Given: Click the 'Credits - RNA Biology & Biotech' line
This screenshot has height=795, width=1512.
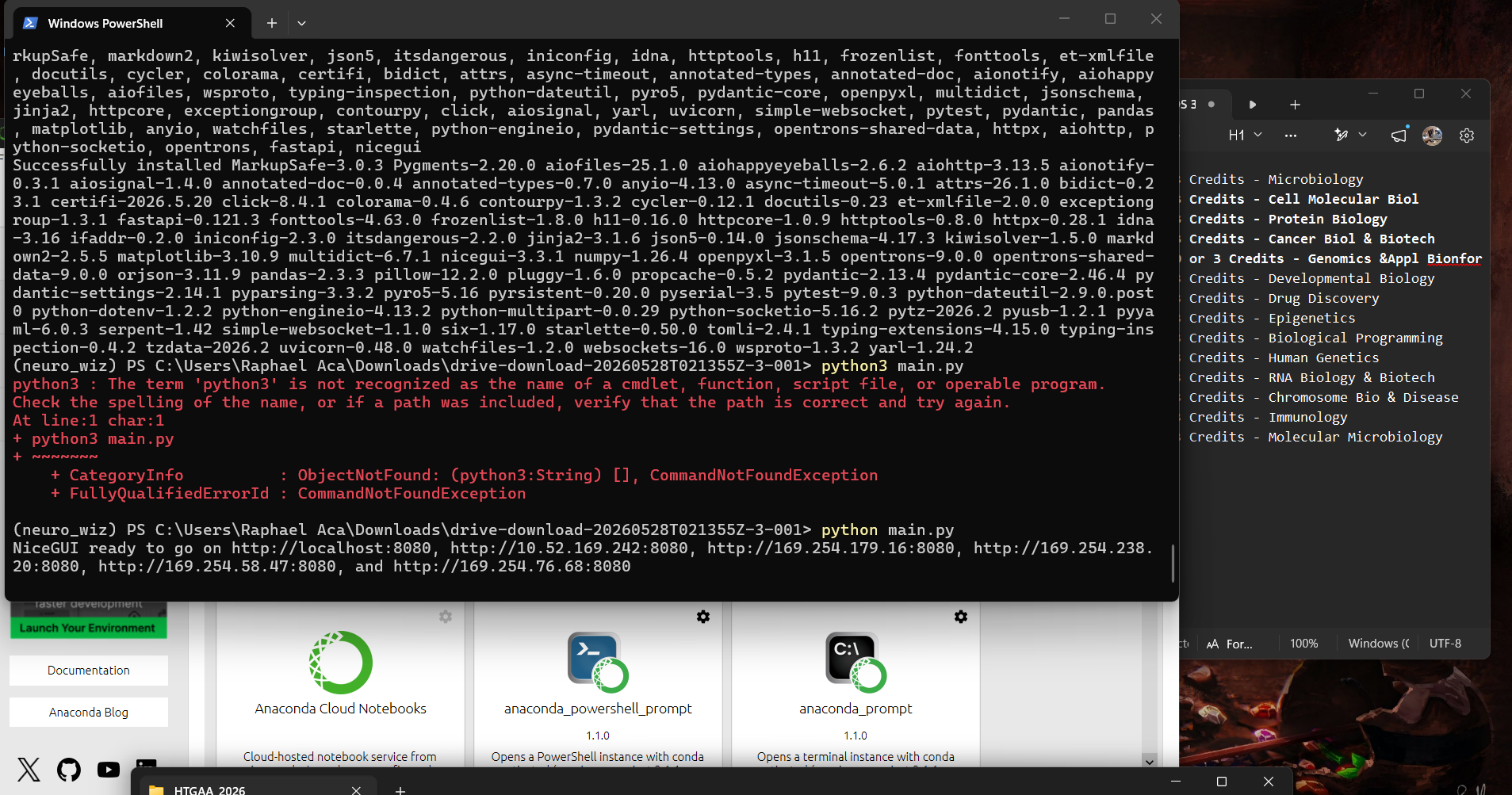Looking at the screenshot, I should pos(1312,378).
